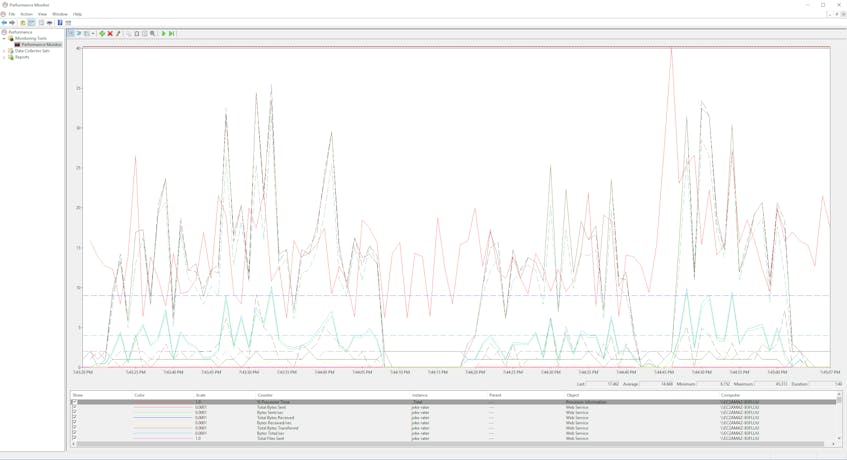This screenshot has width=847, height=460.
Task: Click the Update Data step icon
Action: (x=171, y=33)
